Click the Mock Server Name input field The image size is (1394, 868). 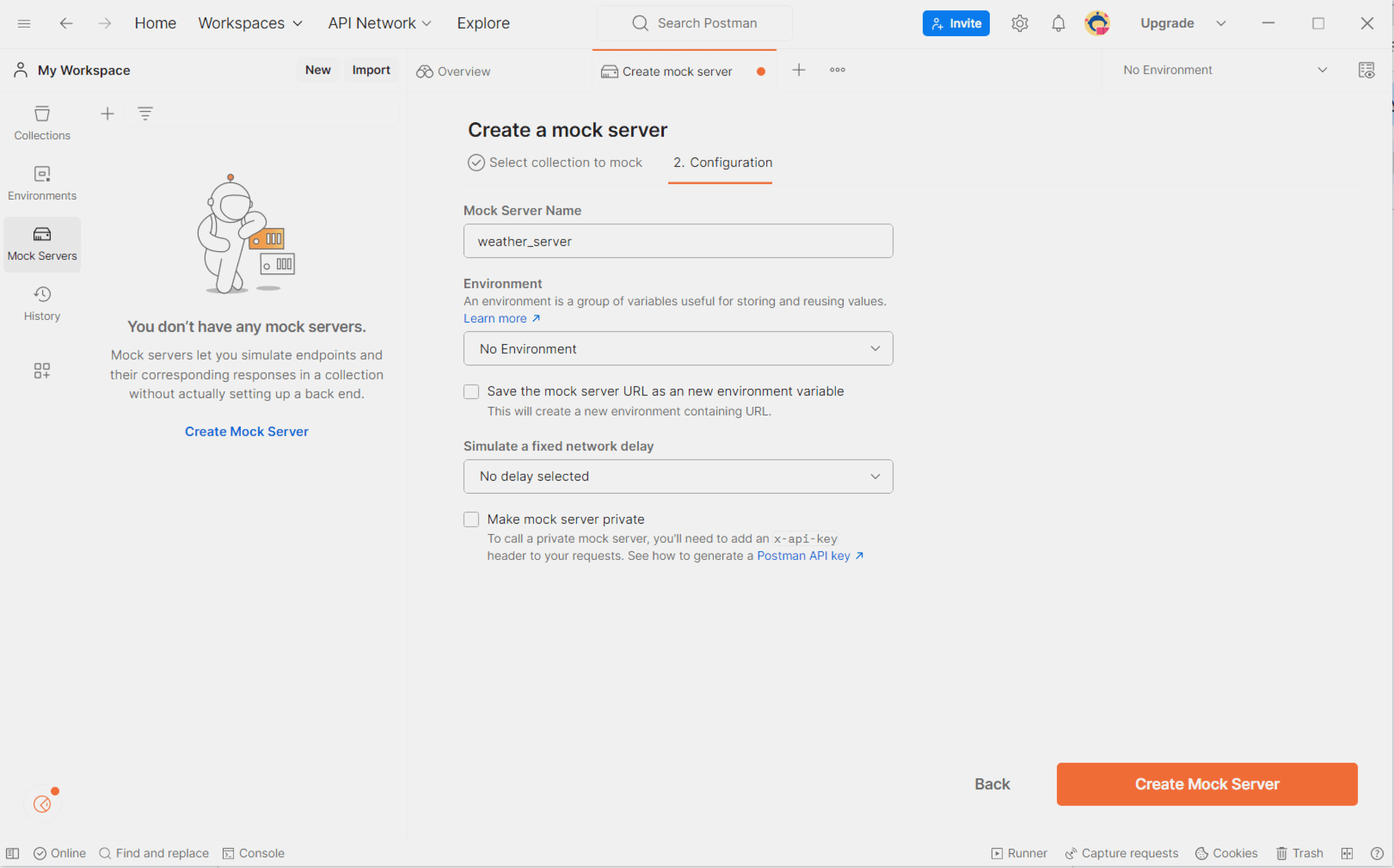678,241
